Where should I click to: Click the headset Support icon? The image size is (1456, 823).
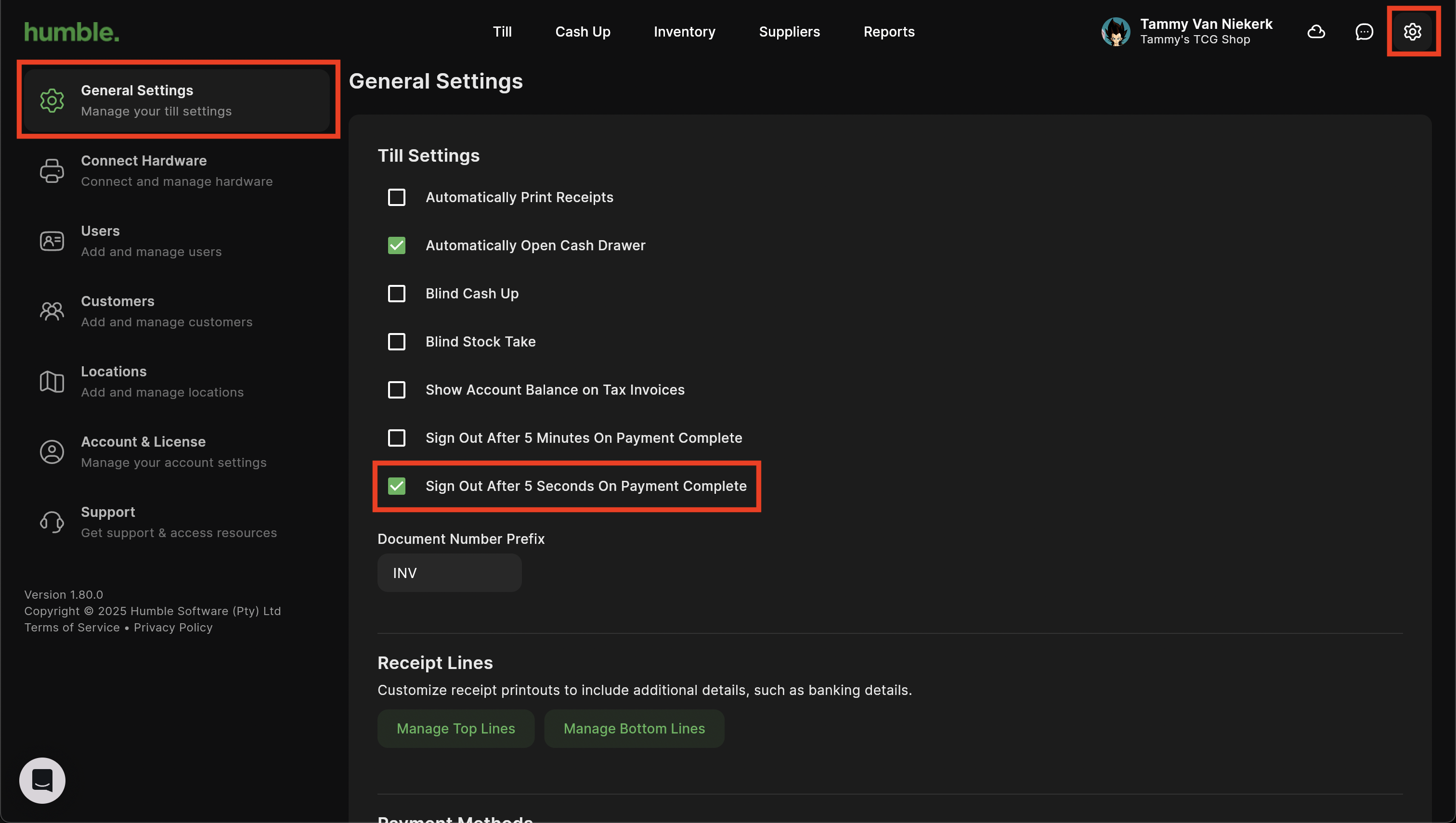point(52,522)
